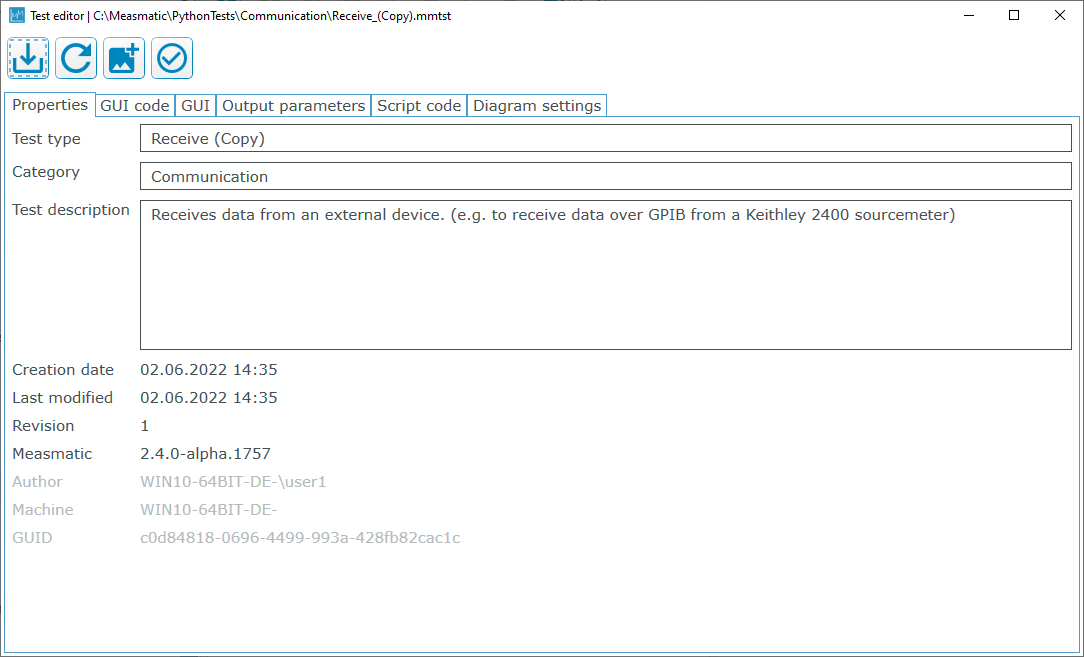This screenshot has height=657, width=1084.
Task: Click the add image toolbar icon
Action: (124, 58)
